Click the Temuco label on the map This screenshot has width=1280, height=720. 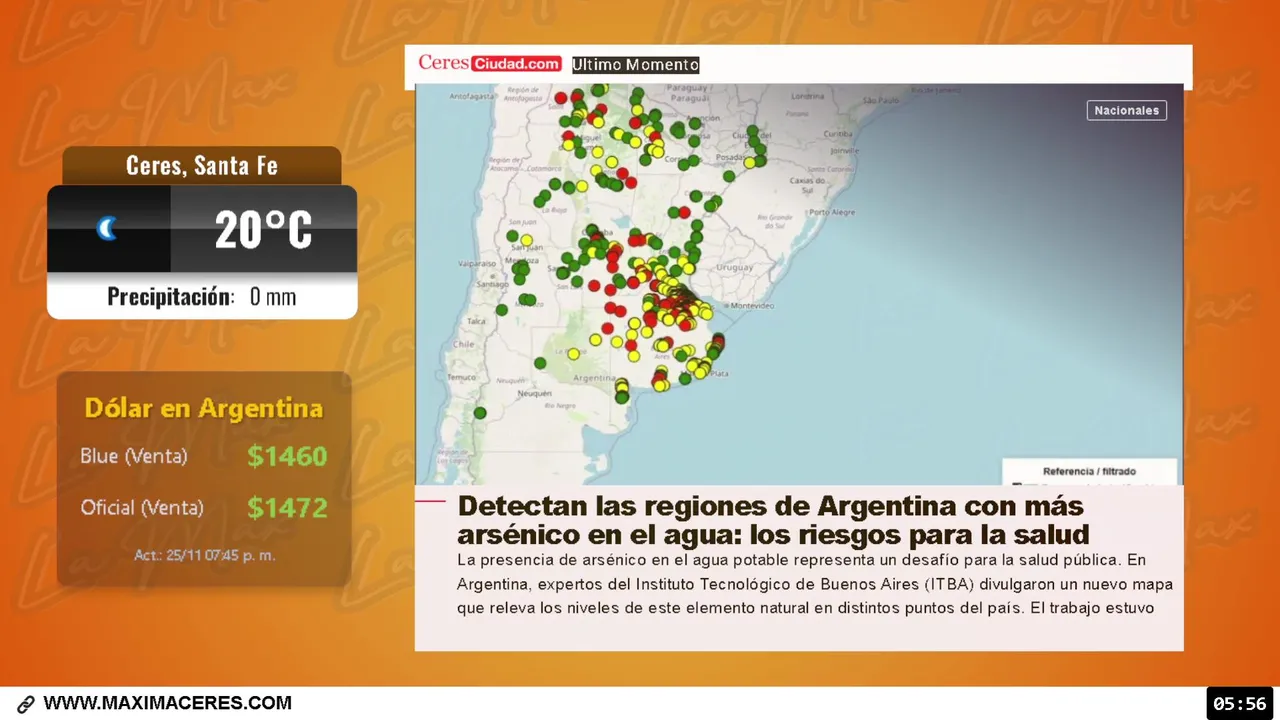[463, 377]
